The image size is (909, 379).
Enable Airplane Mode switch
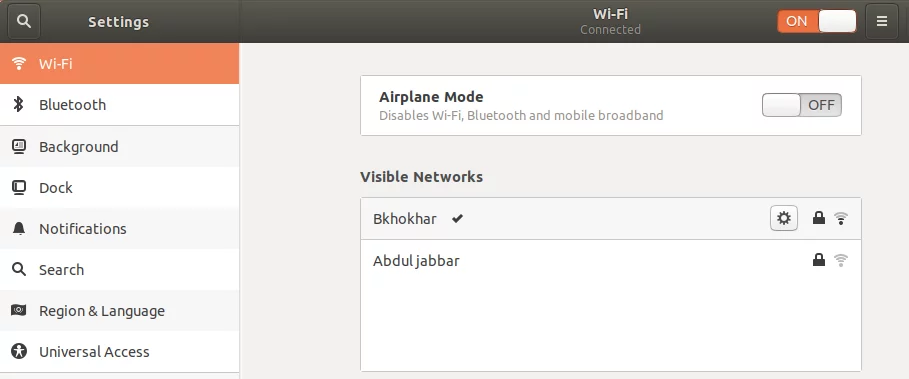pos(801,105)
